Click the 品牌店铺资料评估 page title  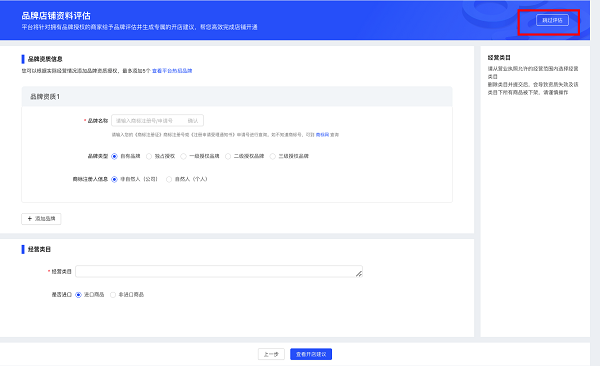[x=56, y=16]
